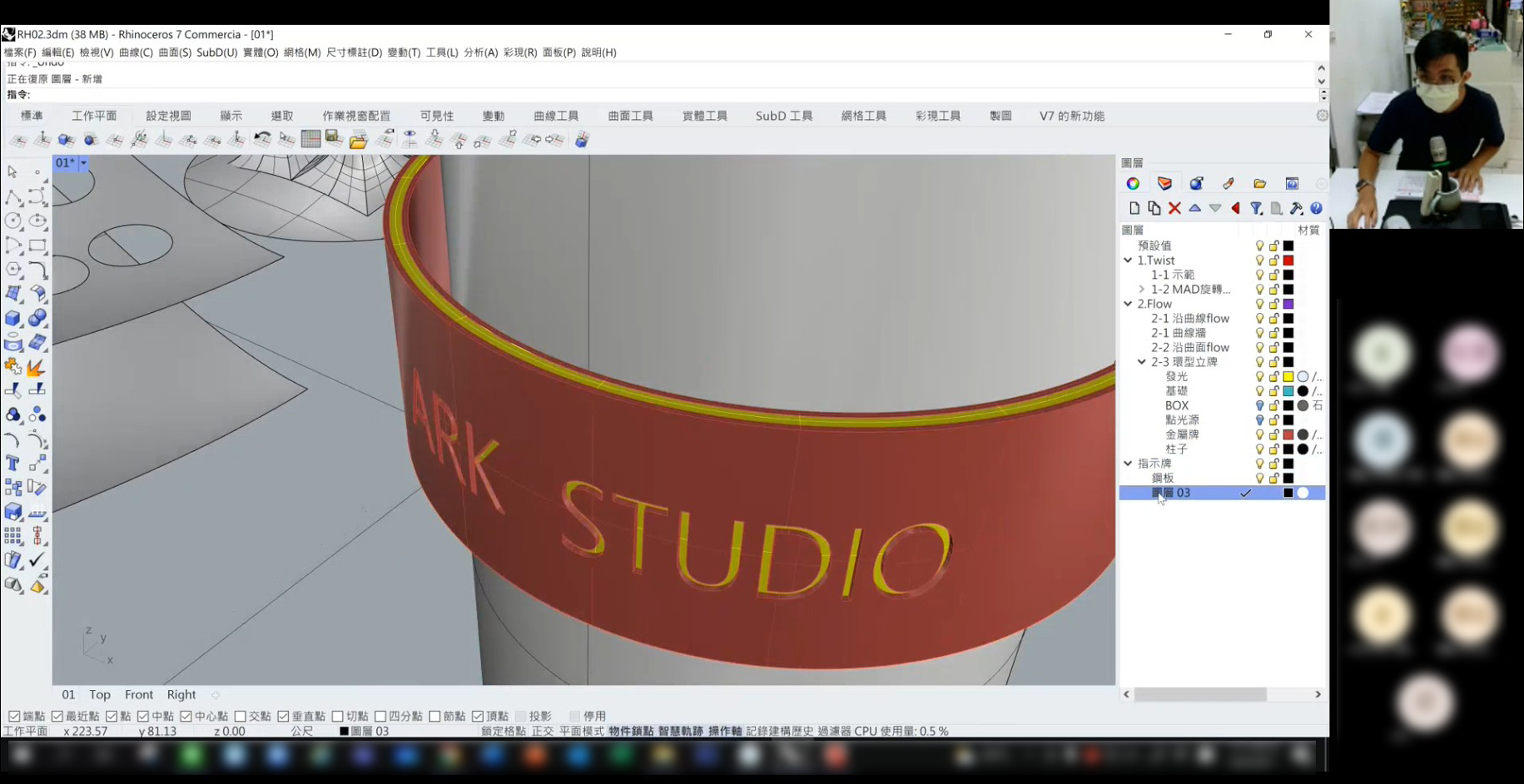Toggle the 垂直點 osnap checkbox

pyautogui.click(x=283, y=716)
